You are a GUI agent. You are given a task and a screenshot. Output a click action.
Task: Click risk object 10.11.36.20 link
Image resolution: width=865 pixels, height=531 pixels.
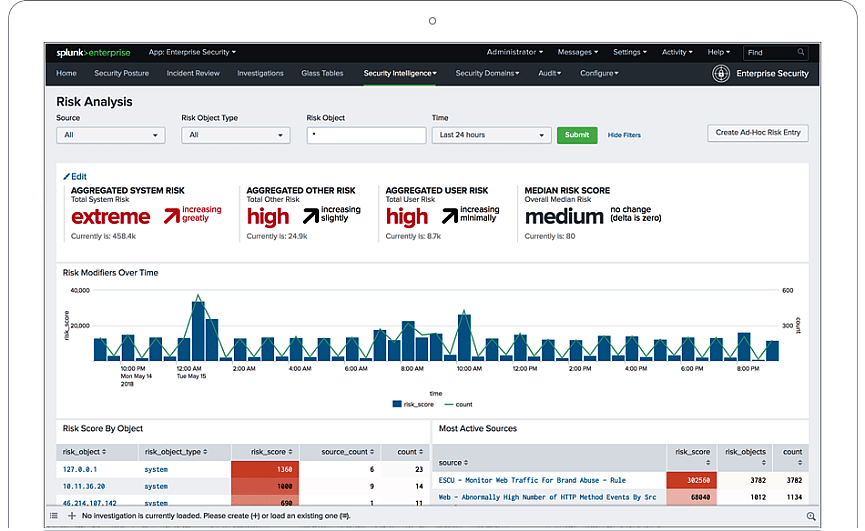[84, 486]
